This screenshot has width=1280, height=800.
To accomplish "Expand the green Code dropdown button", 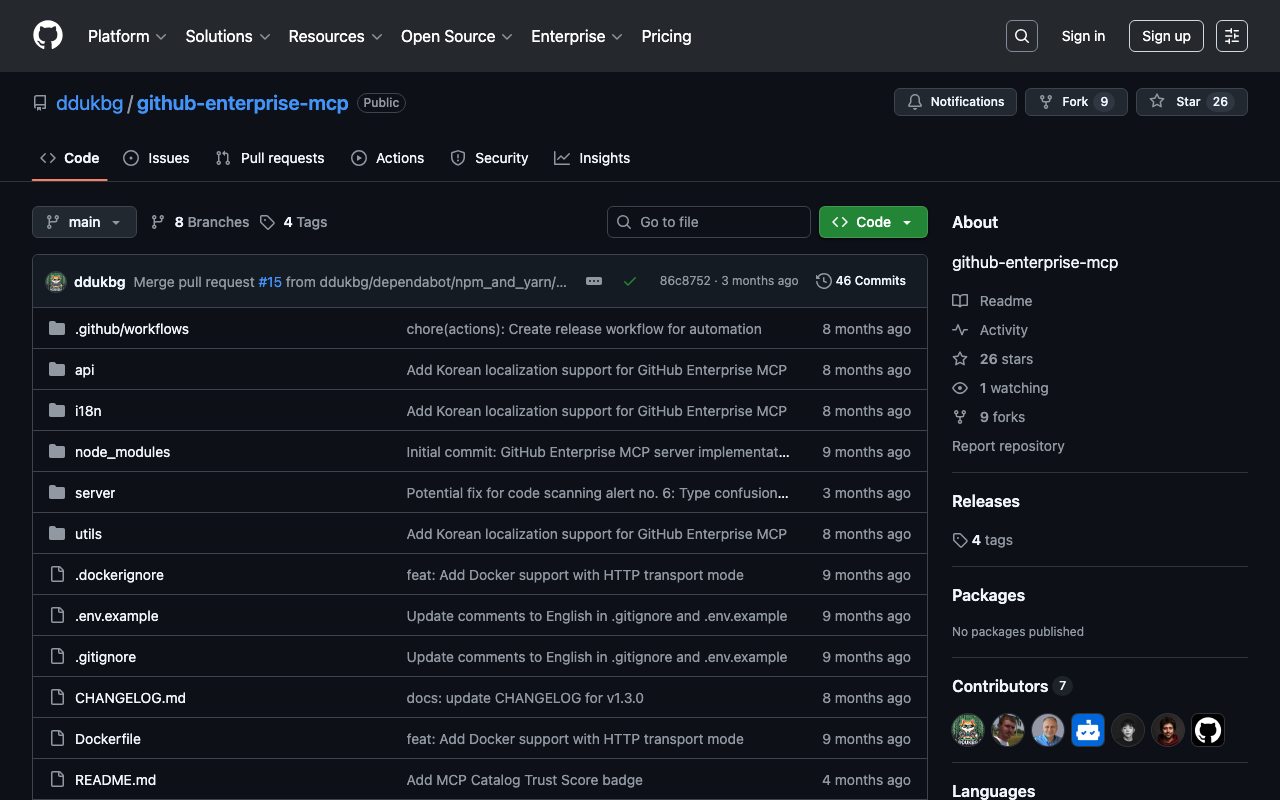I will [873, 222].
